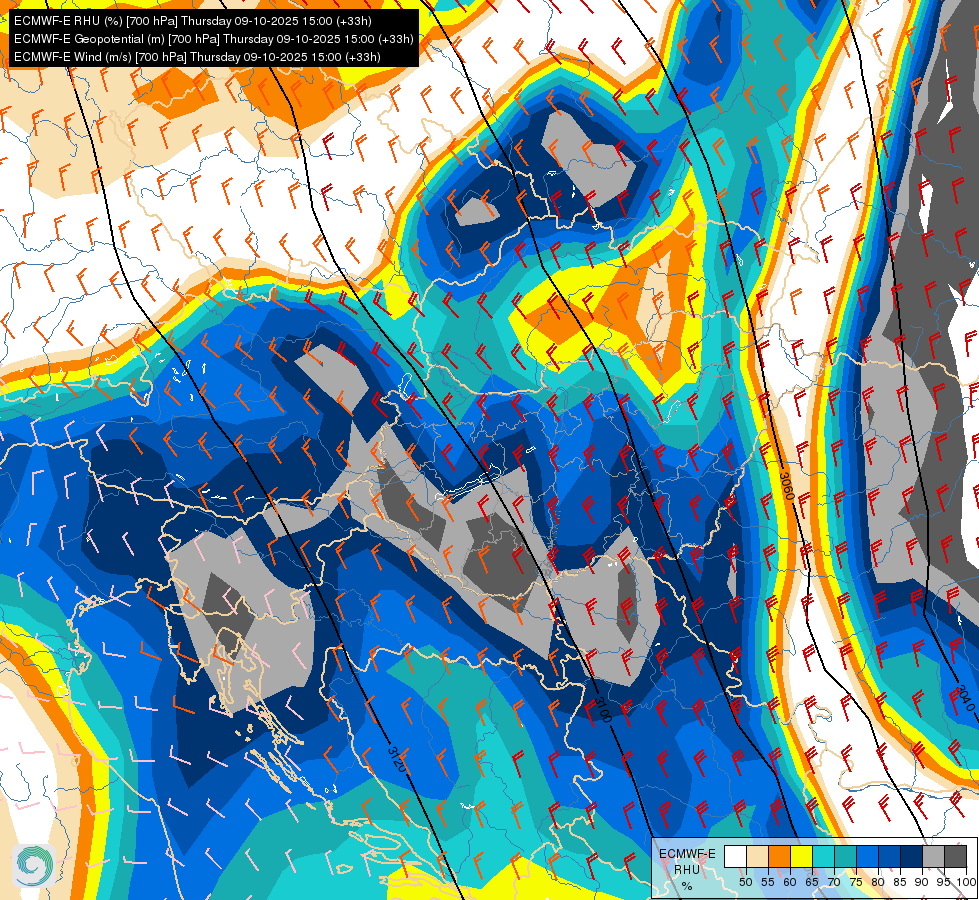Click the 3100 geopotential contour label
979x900 pixels.
click(x=601, y=709)
